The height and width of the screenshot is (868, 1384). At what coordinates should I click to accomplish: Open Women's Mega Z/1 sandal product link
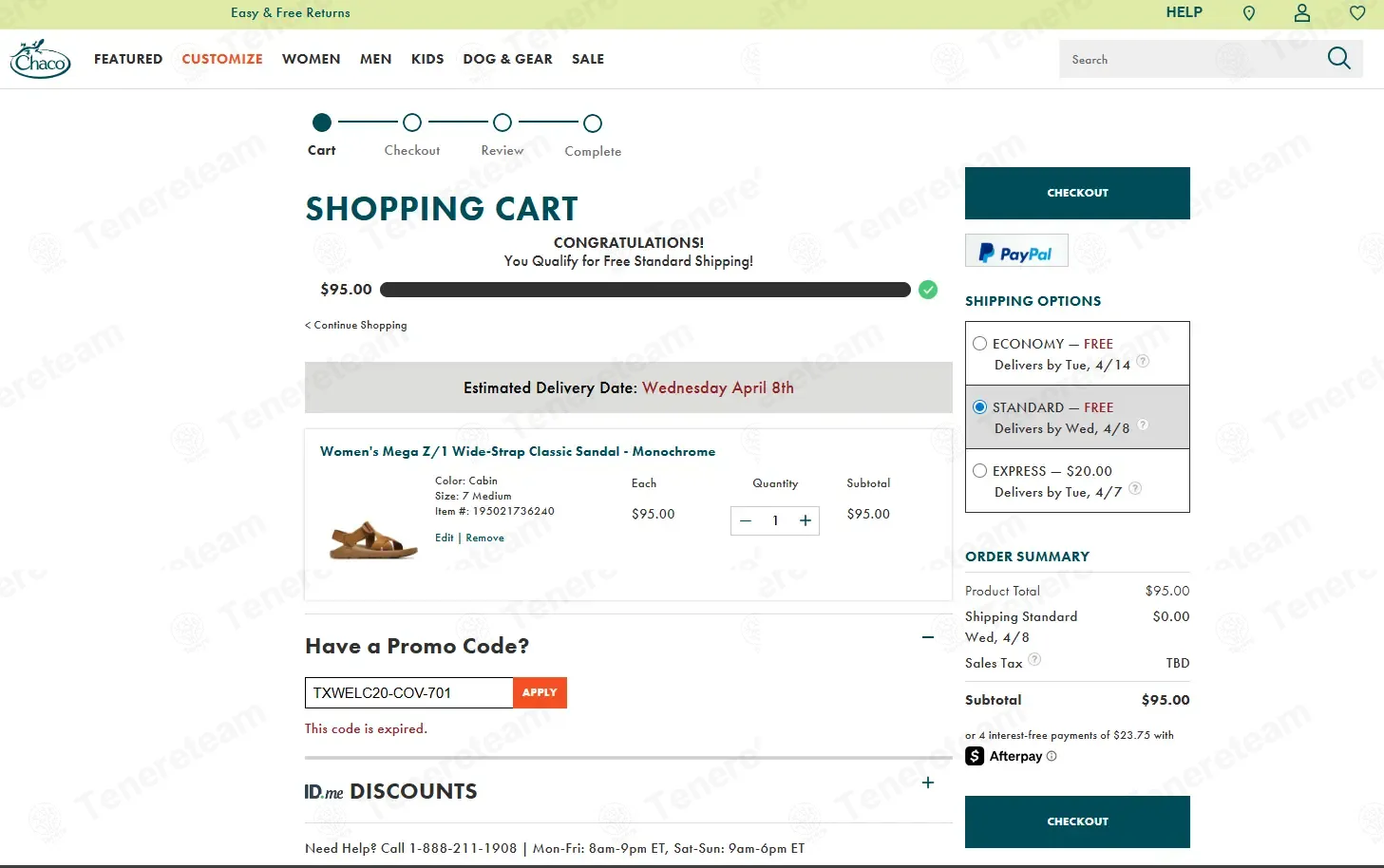pyautogui.click(x=518, y=451)
